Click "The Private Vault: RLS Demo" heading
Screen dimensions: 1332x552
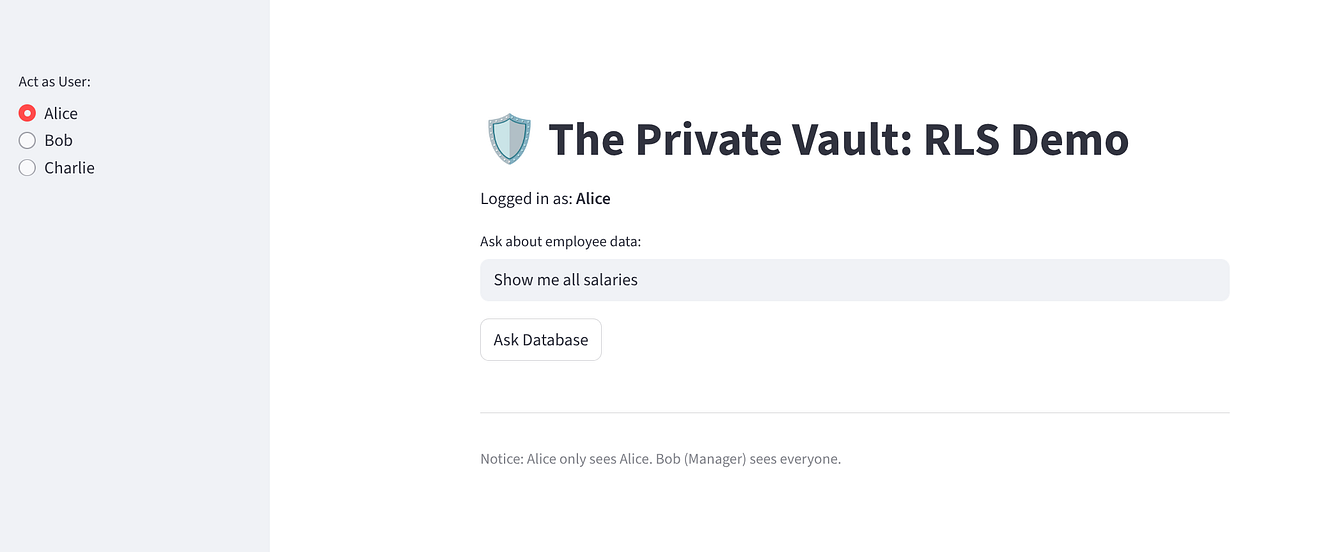(838, 139)
